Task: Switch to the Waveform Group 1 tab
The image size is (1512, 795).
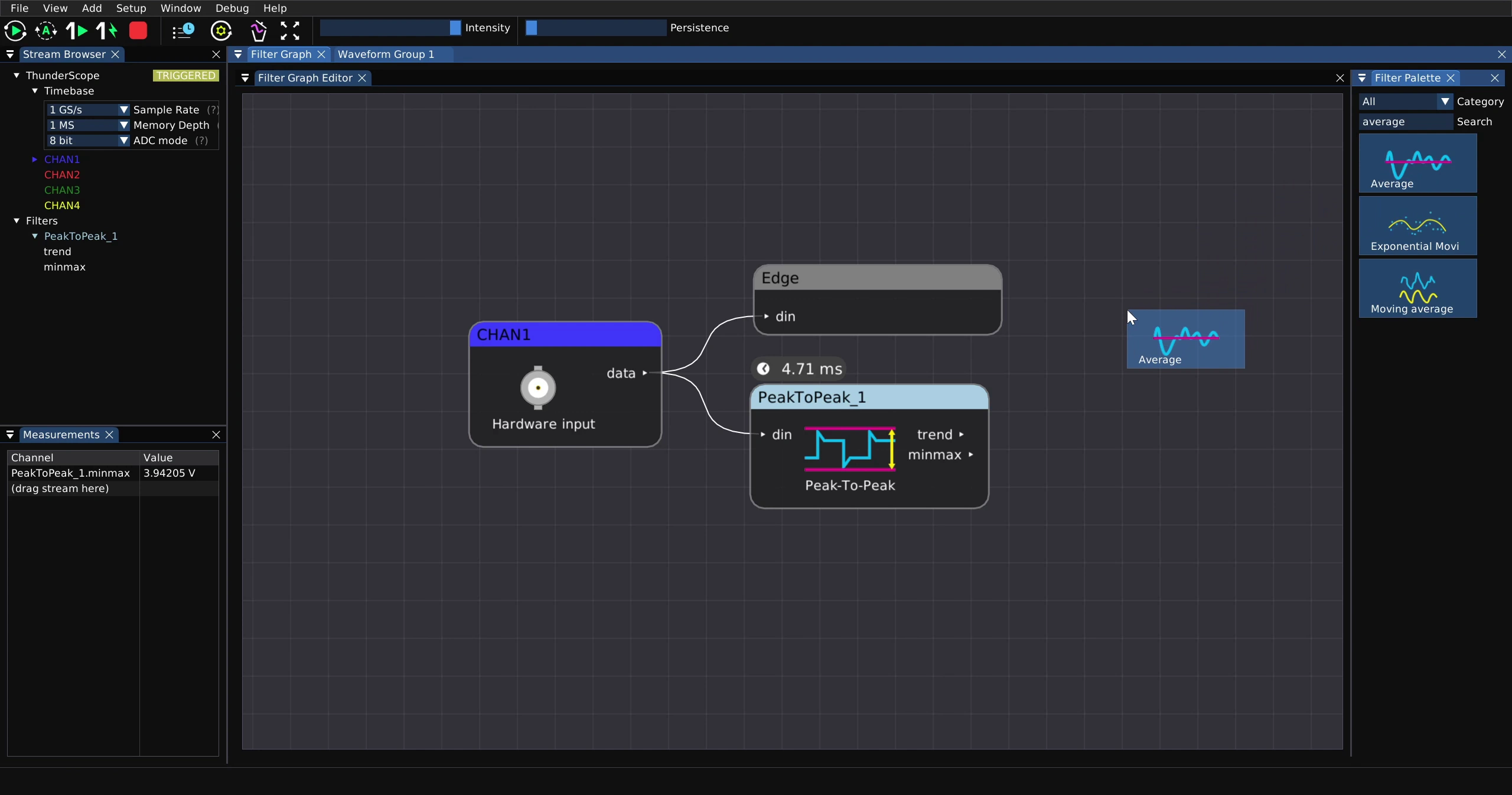Action: 386,54
